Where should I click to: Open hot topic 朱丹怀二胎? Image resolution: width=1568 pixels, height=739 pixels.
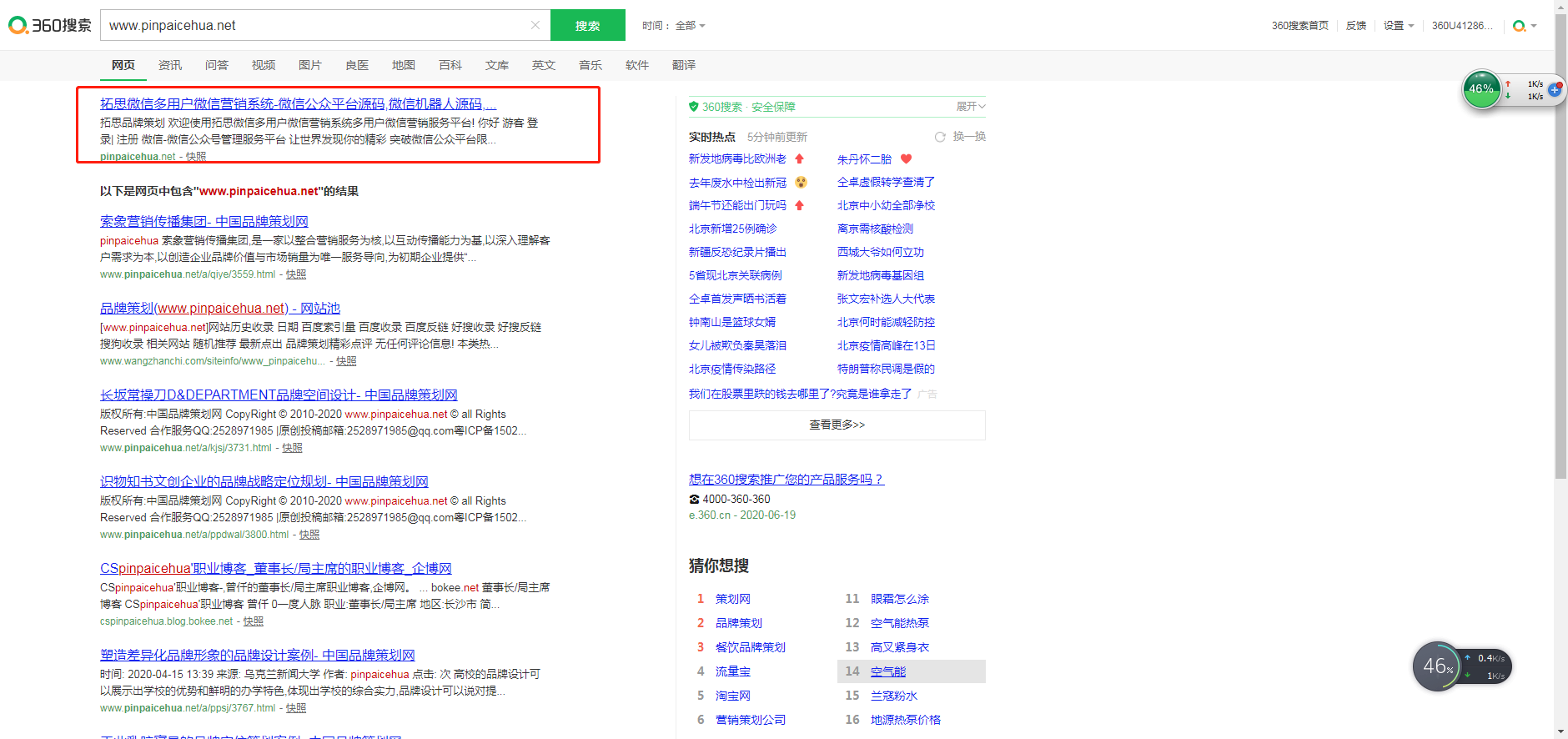[864, 159]
